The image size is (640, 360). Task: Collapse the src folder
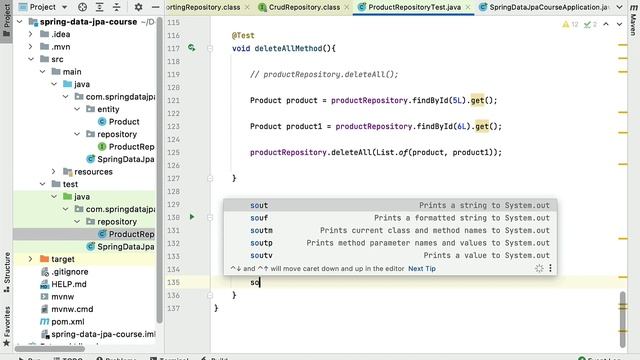pos(31,59)
